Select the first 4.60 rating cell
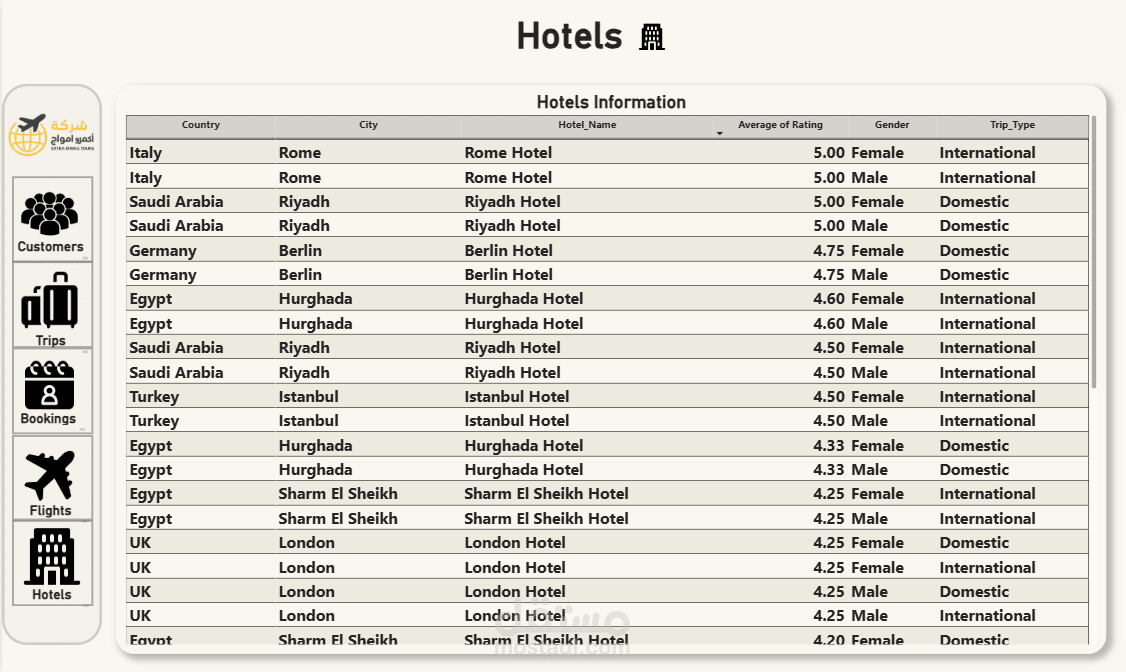 tap(829, 299)
